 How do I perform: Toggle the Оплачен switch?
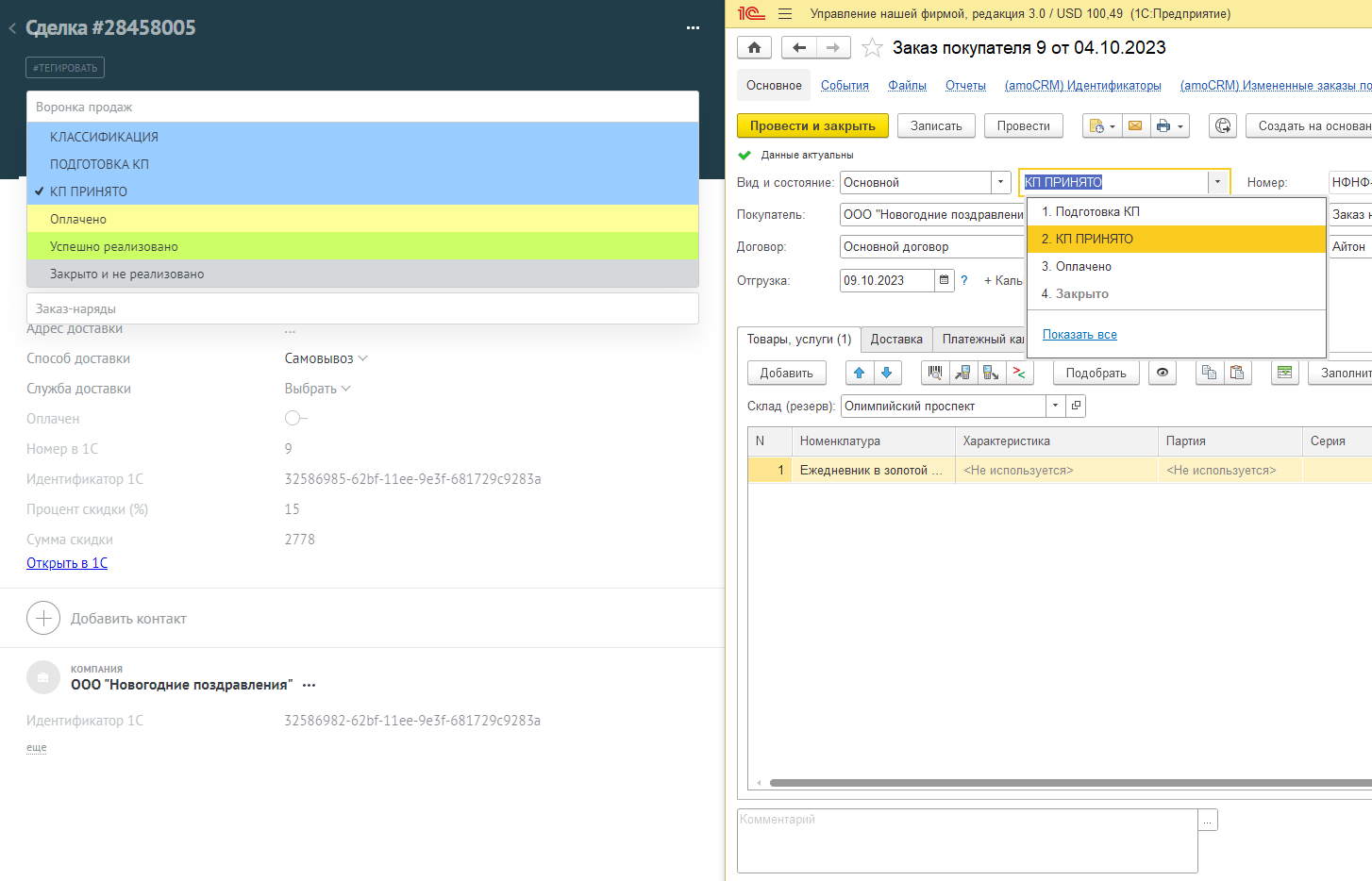click(x=295, y=419)
